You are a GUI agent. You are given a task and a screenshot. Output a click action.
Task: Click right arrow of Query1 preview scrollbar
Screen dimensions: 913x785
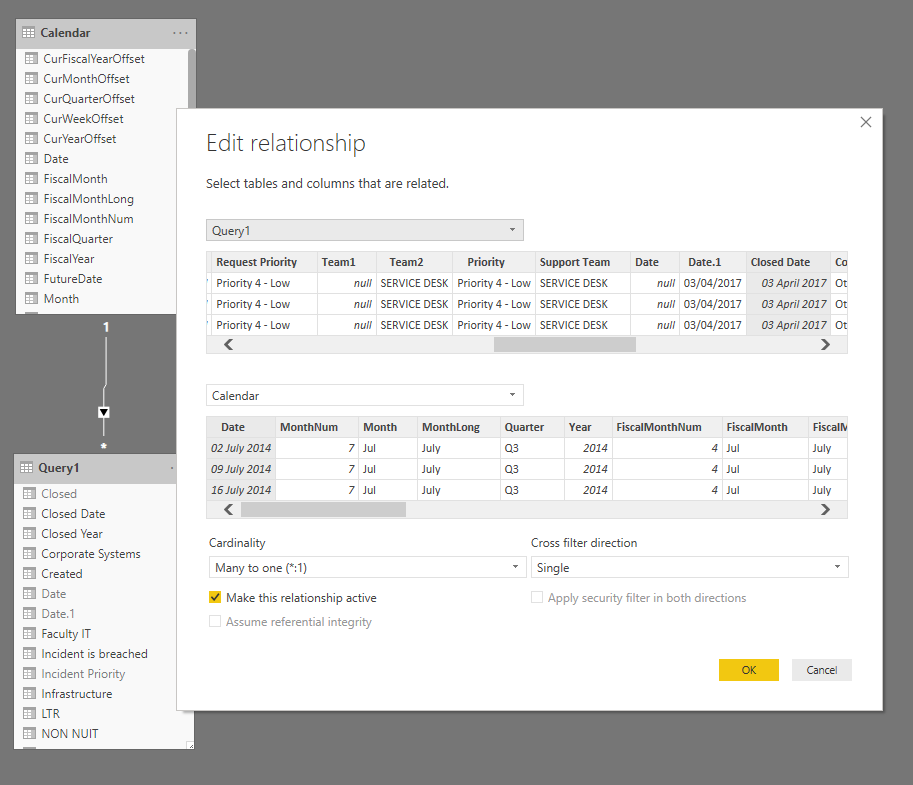tap(825, 345)
